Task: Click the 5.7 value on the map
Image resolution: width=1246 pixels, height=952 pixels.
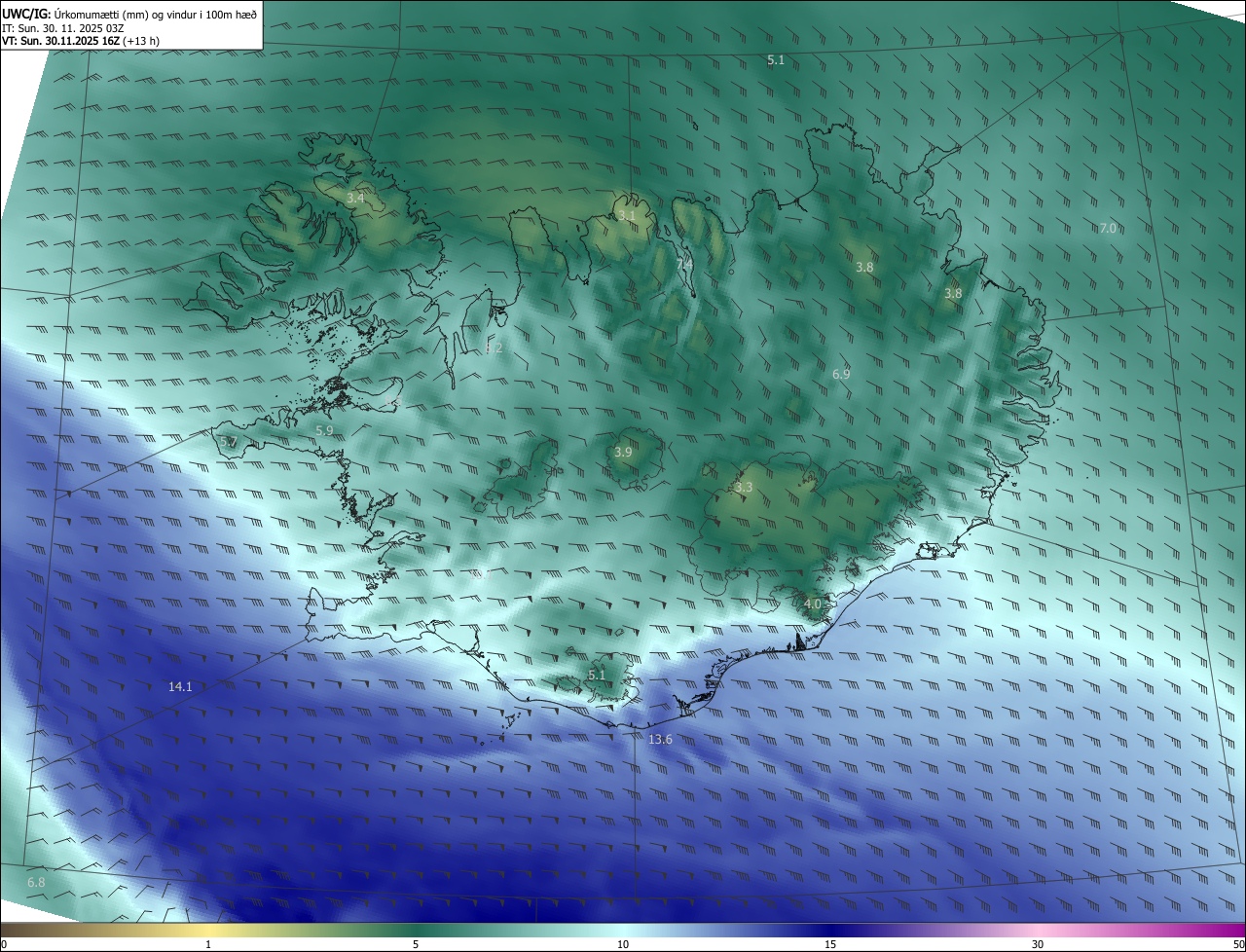Action: (228, 442)
